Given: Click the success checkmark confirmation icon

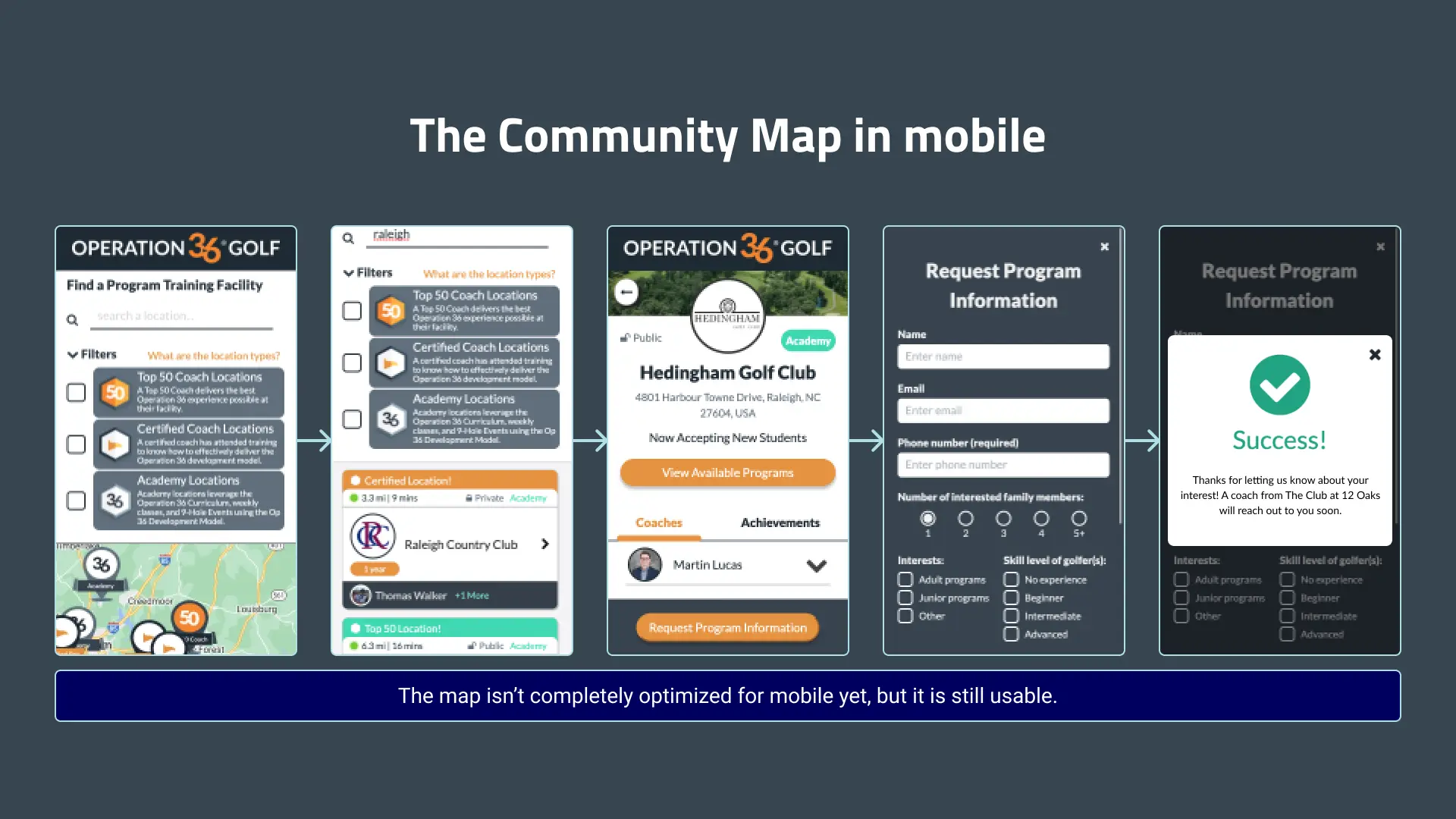Looking at the screenshot, I should (1280, 385).
